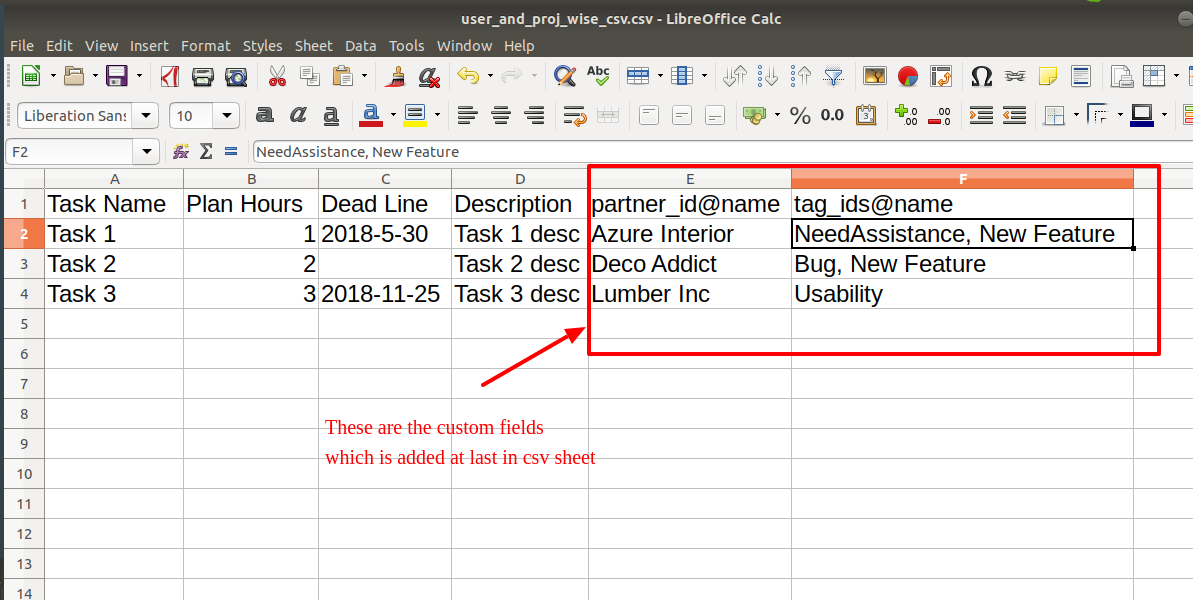This screenshot has height=600, width=1193.
Task: Toggle Bold formatting
Action: point(265,116)
